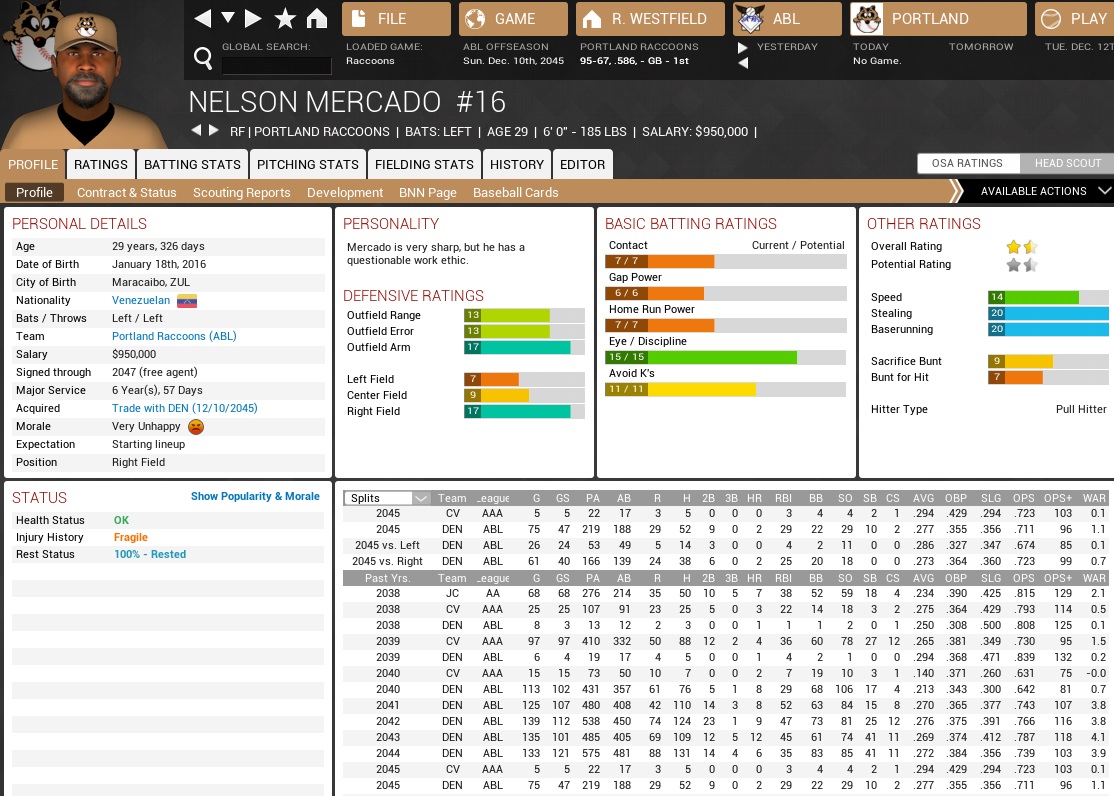The height and width of the screenshot is (796, 1114).
Task: Click the Very Unhappy morale face
Action: click(x=196, y=427)
